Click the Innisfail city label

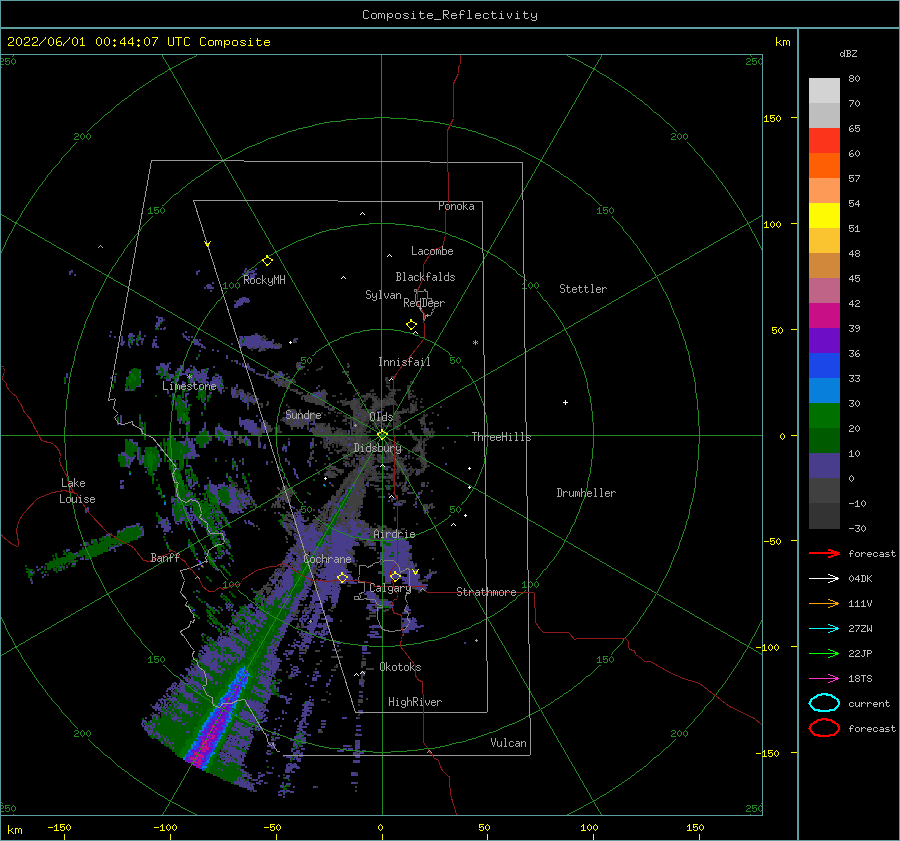[x=404, y=362]
